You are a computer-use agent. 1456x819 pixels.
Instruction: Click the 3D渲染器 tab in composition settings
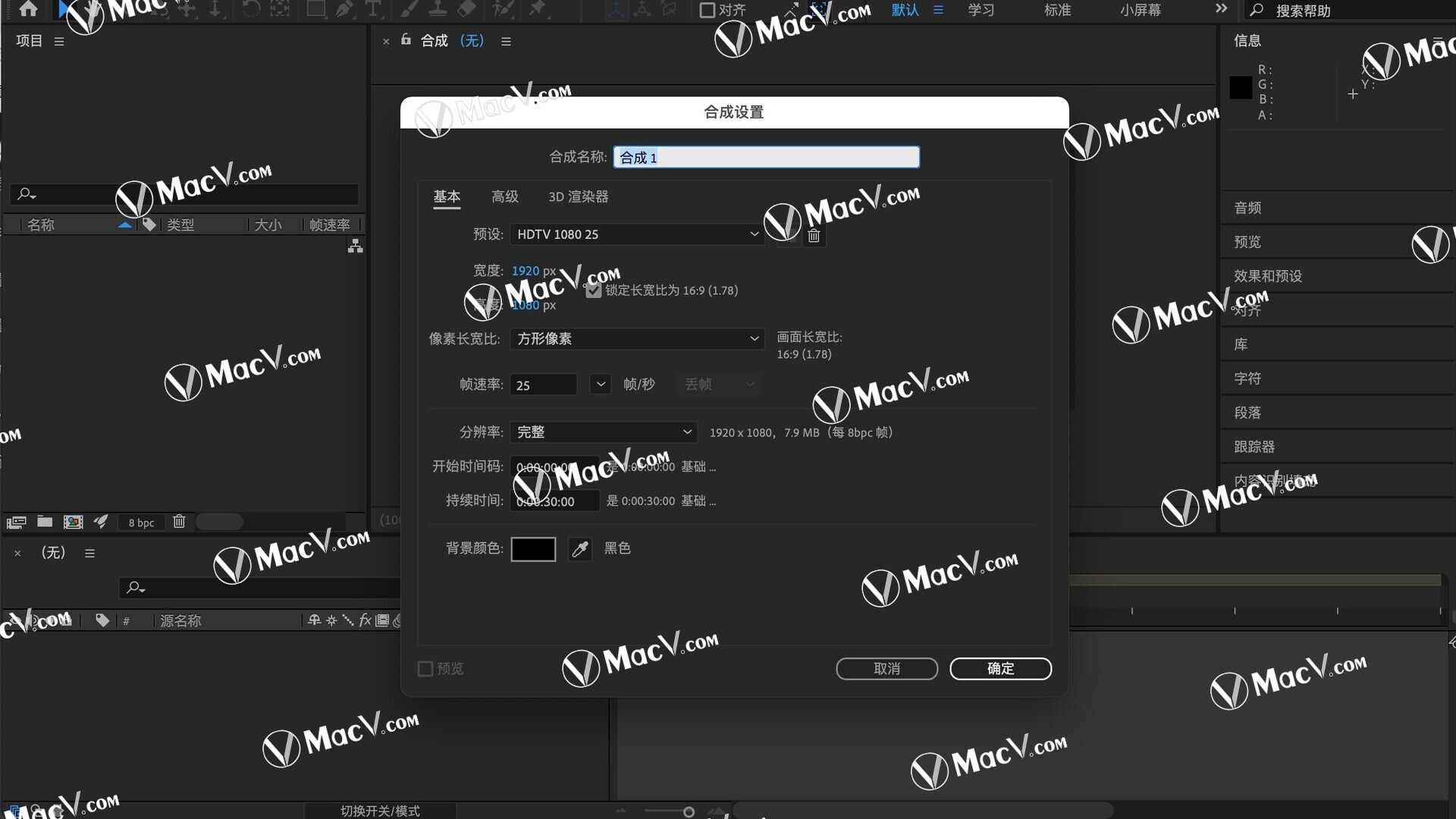[x=578, y=196]
